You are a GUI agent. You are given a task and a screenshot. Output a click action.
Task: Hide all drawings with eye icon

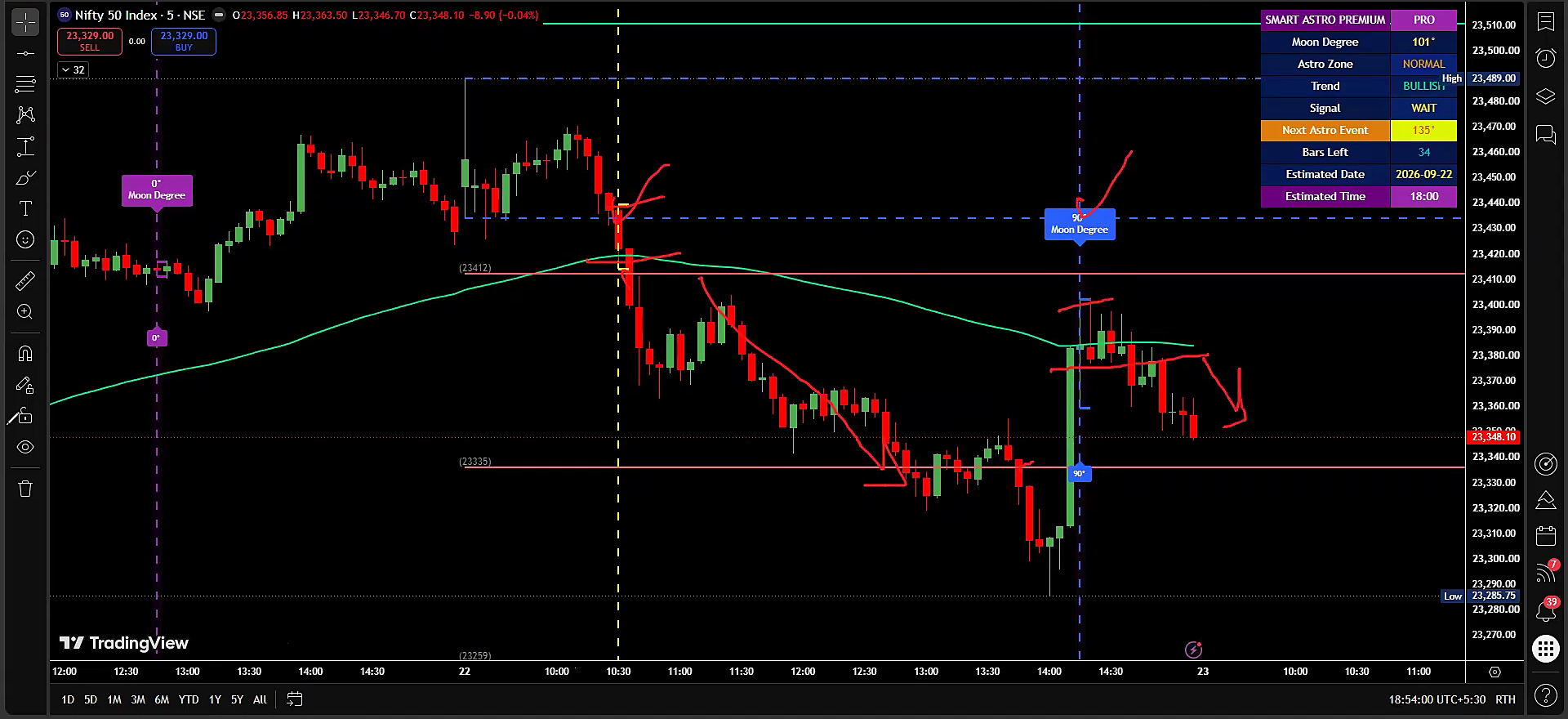25,447
